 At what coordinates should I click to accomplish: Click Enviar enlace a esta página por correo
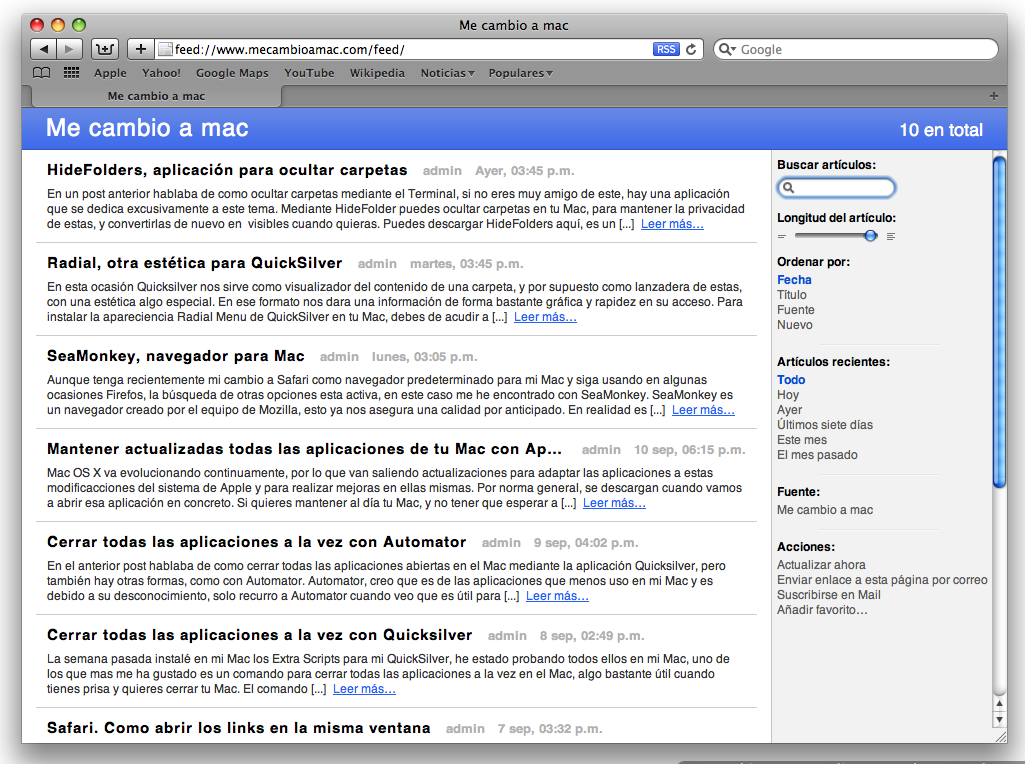882,580
